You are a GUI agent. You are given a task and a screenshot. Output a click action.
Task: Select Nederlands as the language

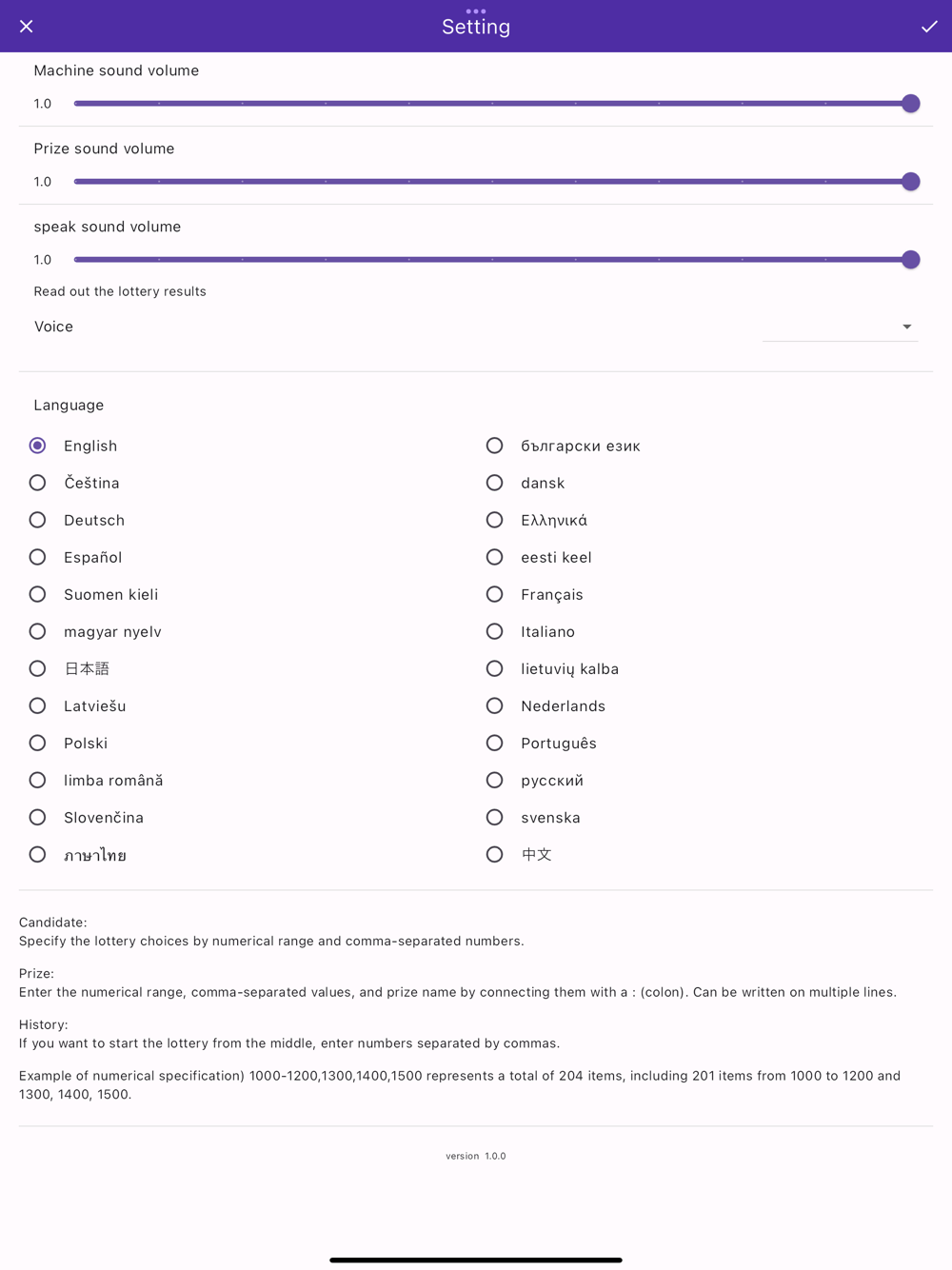[x=495, y=705]
